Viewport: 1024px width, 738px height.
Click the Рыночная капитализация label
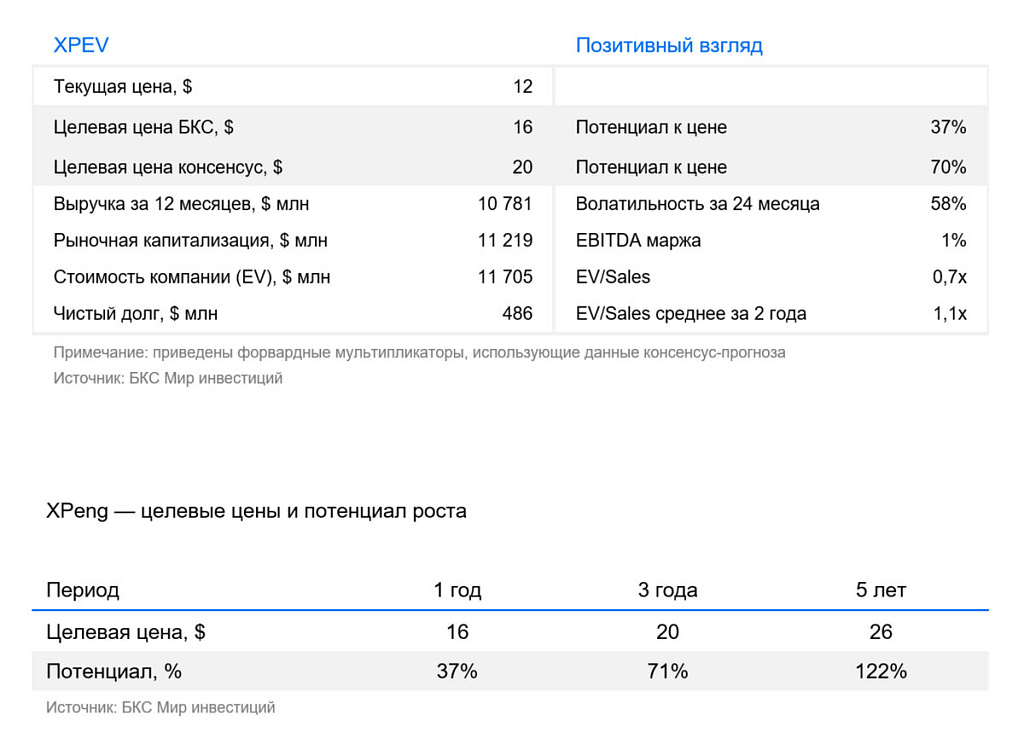(191, 240)
